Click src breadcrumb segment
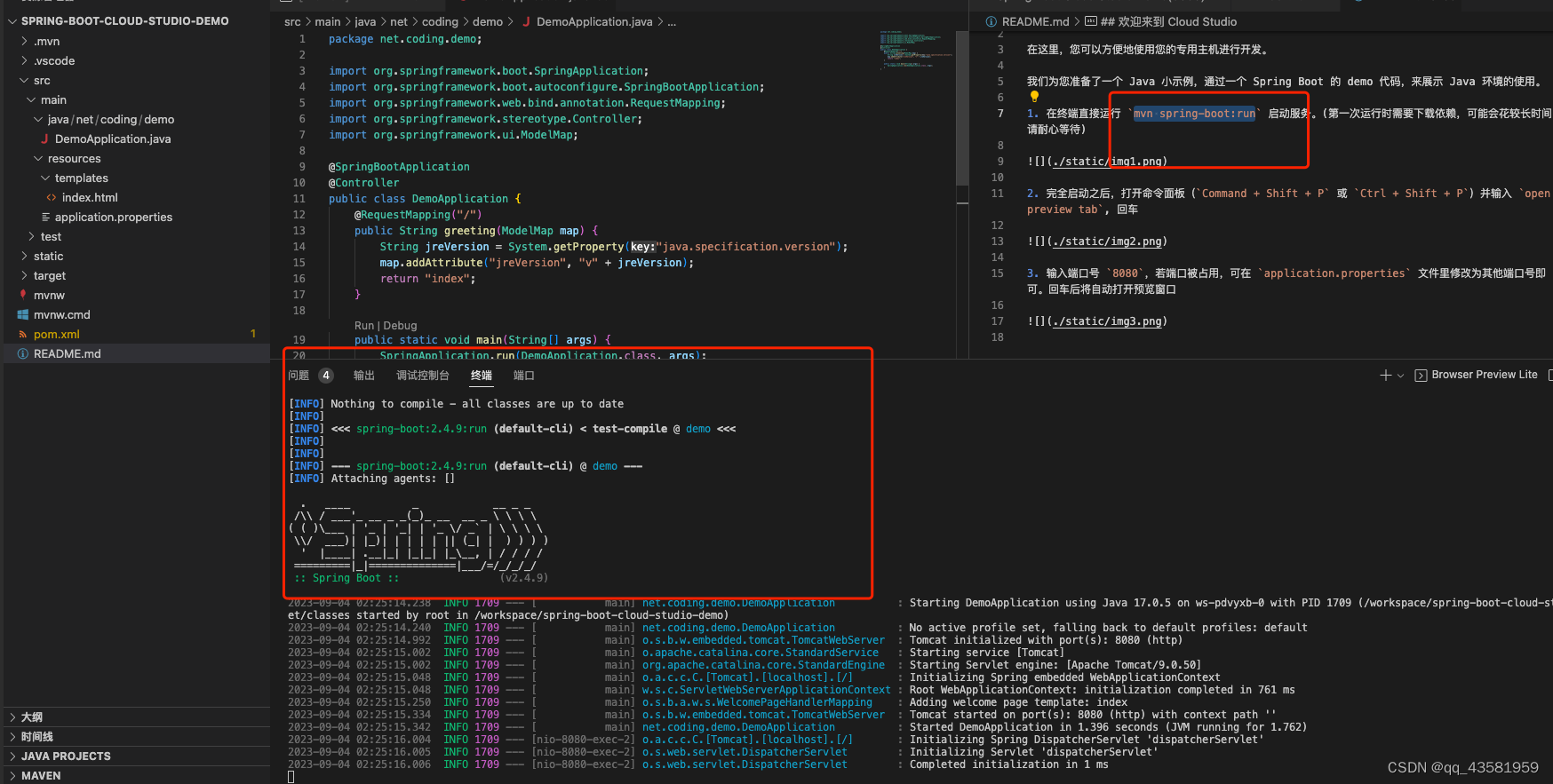The image size is (1553, 784). tap(292, 21)
